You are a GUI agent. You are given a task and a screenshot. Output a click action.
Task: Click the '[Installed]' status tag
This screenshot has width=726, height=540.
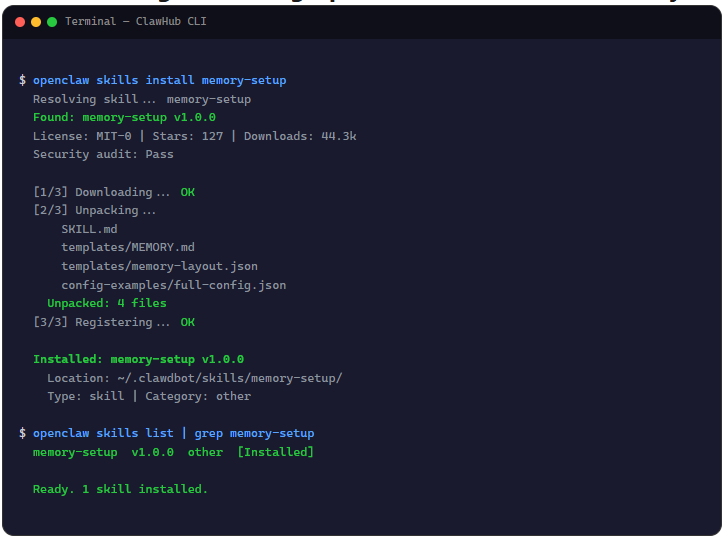(x=275, y=452)
